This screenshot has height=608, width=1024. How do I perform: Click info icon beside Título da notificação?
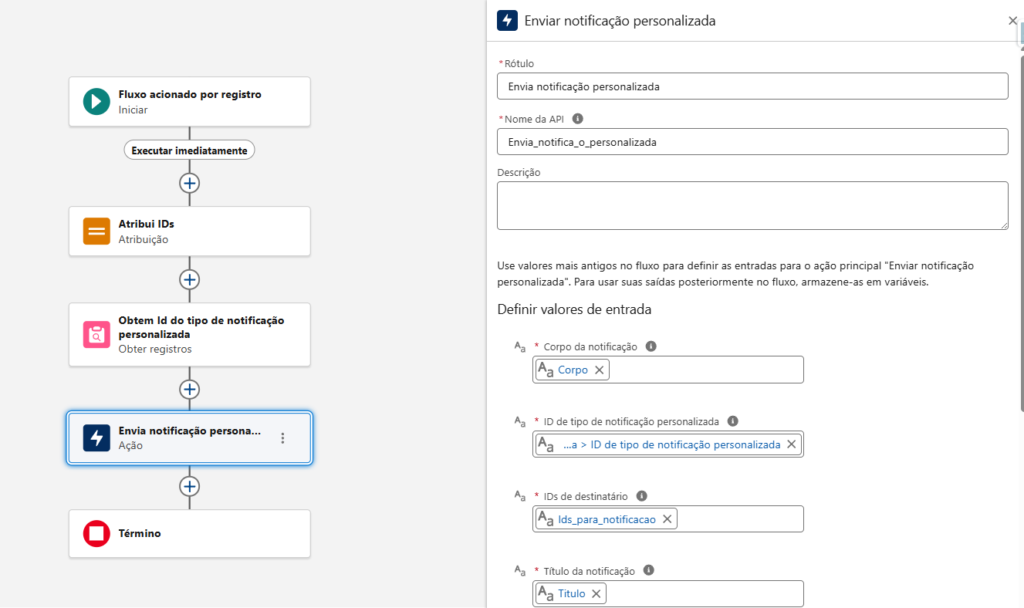649,570
